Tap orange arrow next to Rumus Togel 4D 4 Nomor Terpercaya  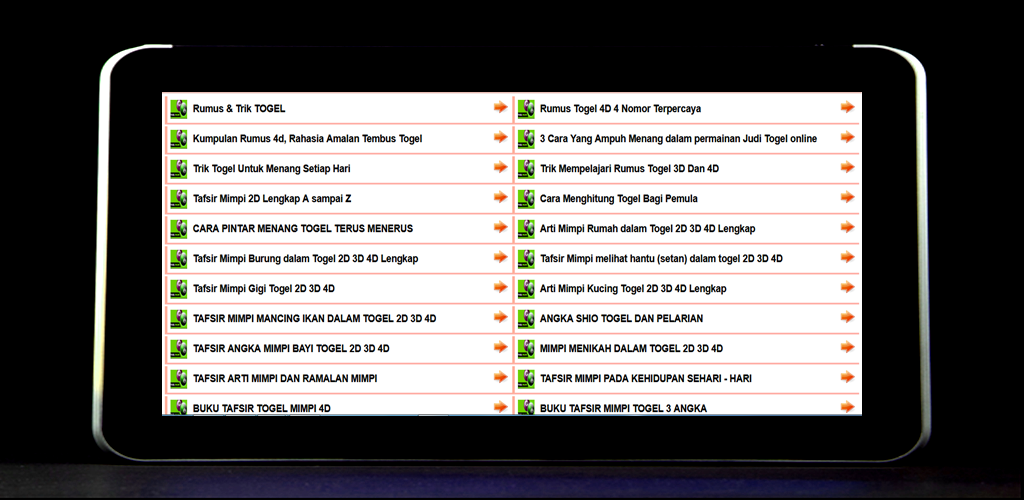pyautogui.click(x=847, y=108)
